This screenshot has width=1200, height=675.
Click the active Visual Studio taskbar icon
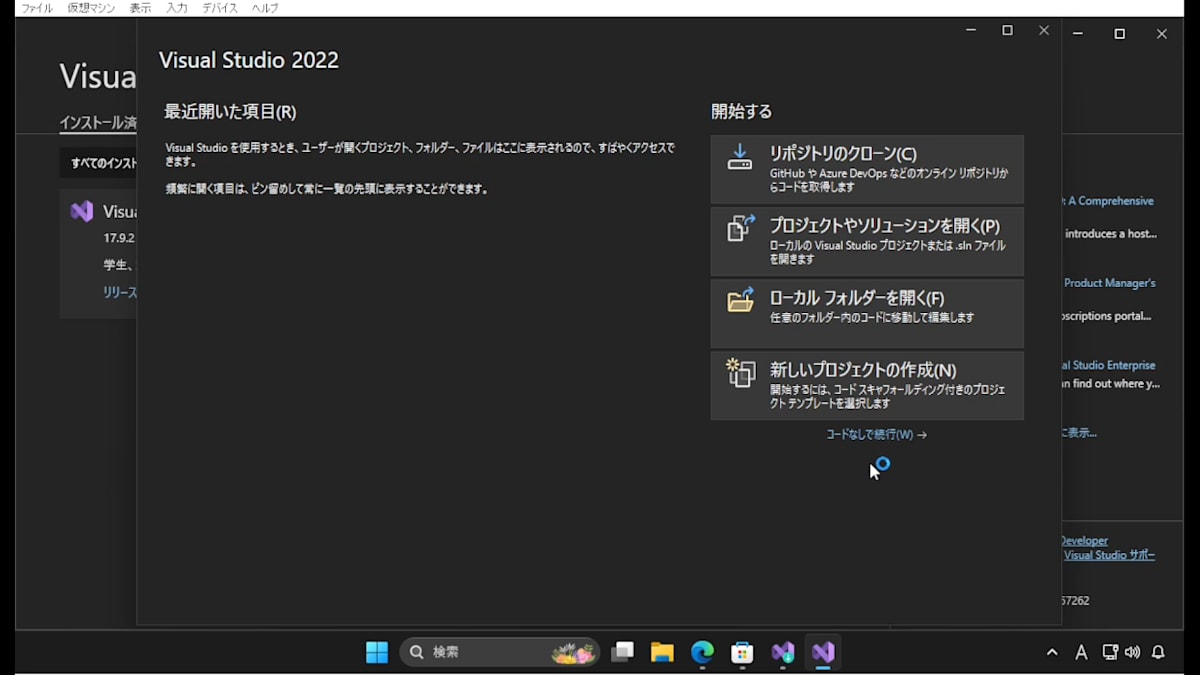click(x=823, y=652)
